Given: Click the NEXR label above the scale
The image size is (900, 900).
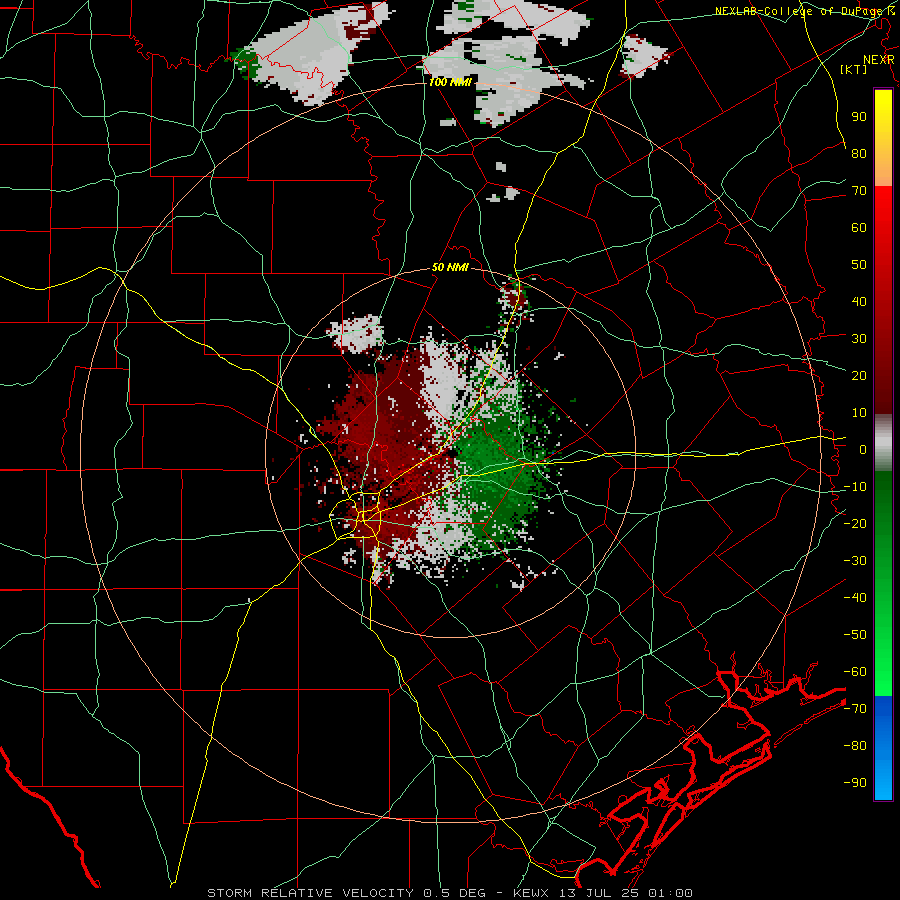Looking at the screenshot, I should [879, 60].
